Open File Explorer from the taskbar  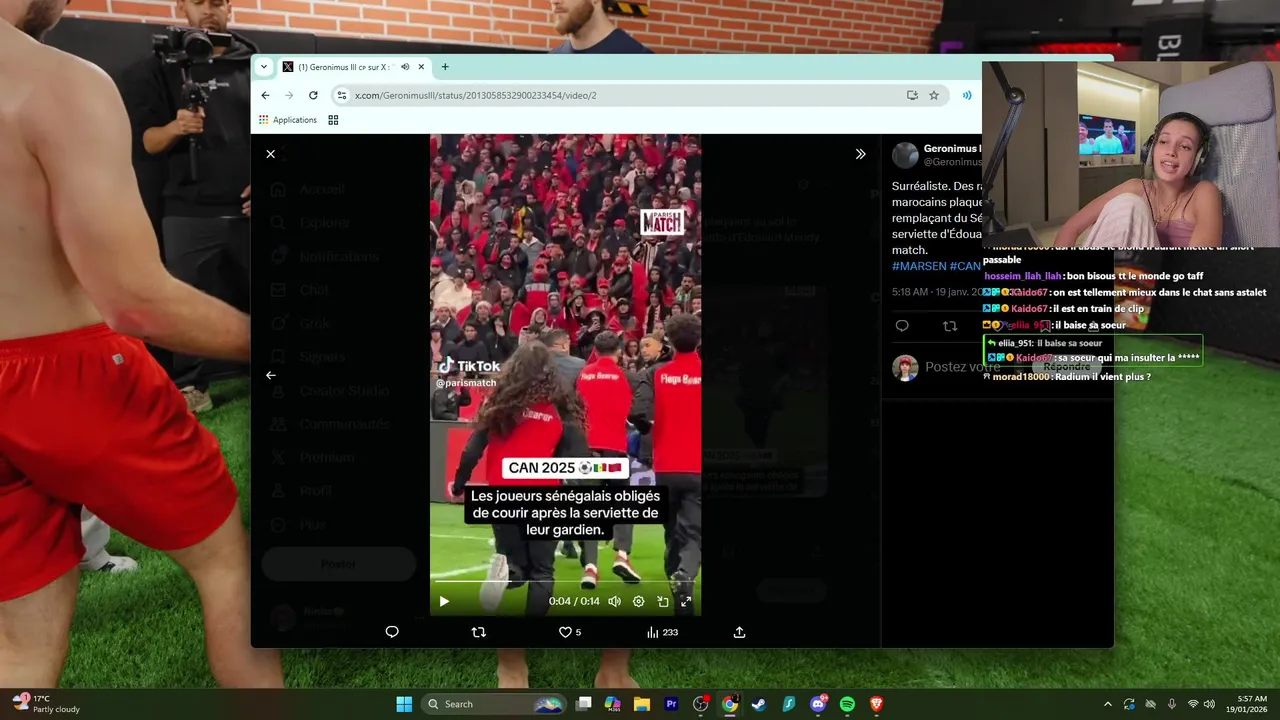click(x=642, y=704)
